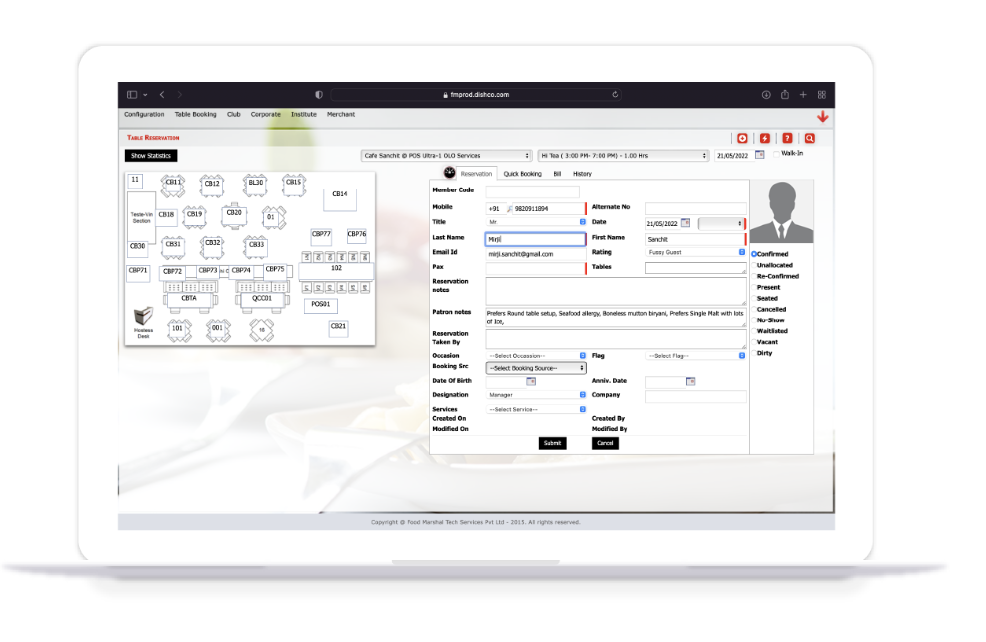Viewport: 986px width, 642px height.
Task: Open the Table Booking menu
Action: [195, 114]
